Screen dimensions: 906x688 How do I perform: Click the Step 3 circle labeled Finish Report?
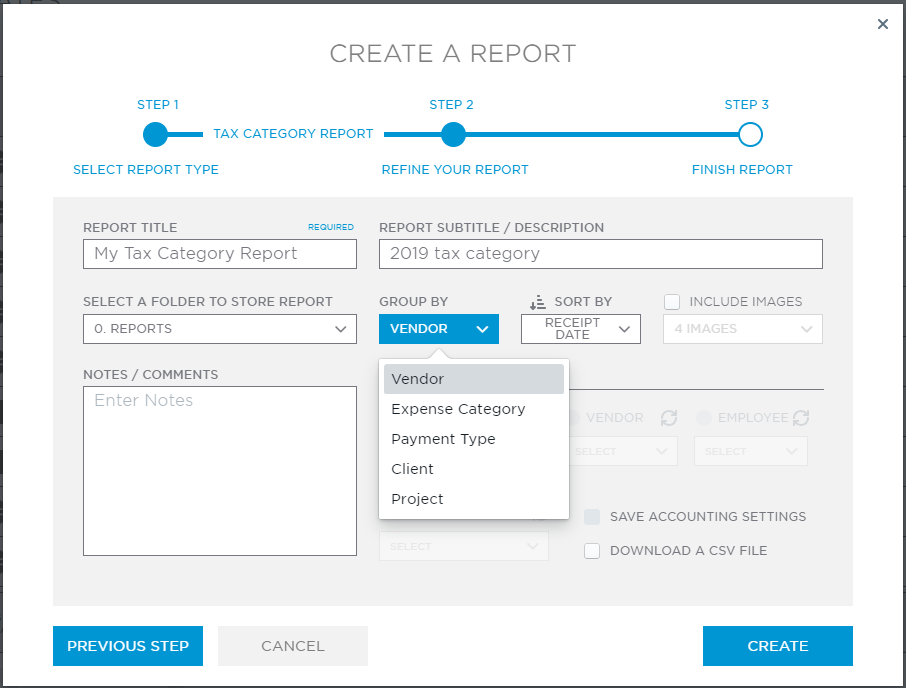(x=749, y=134)
